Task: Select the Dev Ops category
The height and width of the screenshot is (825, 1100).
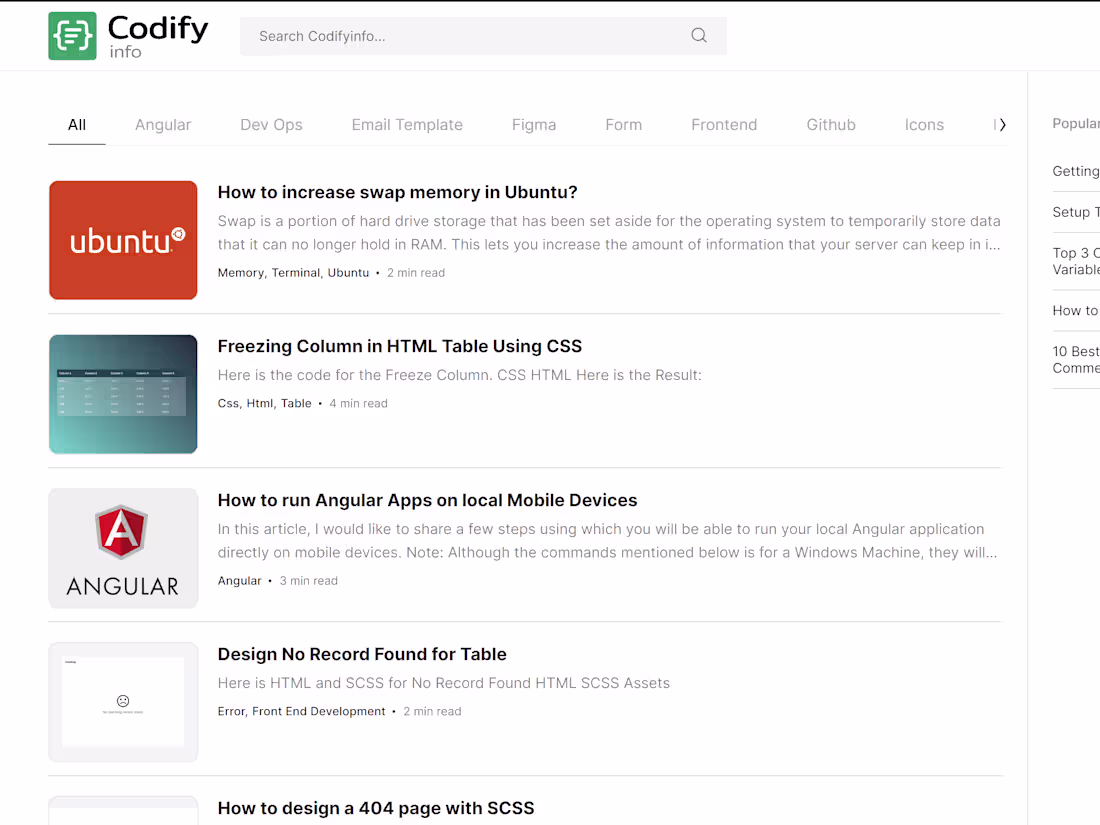Action: [x=271, y=124]
